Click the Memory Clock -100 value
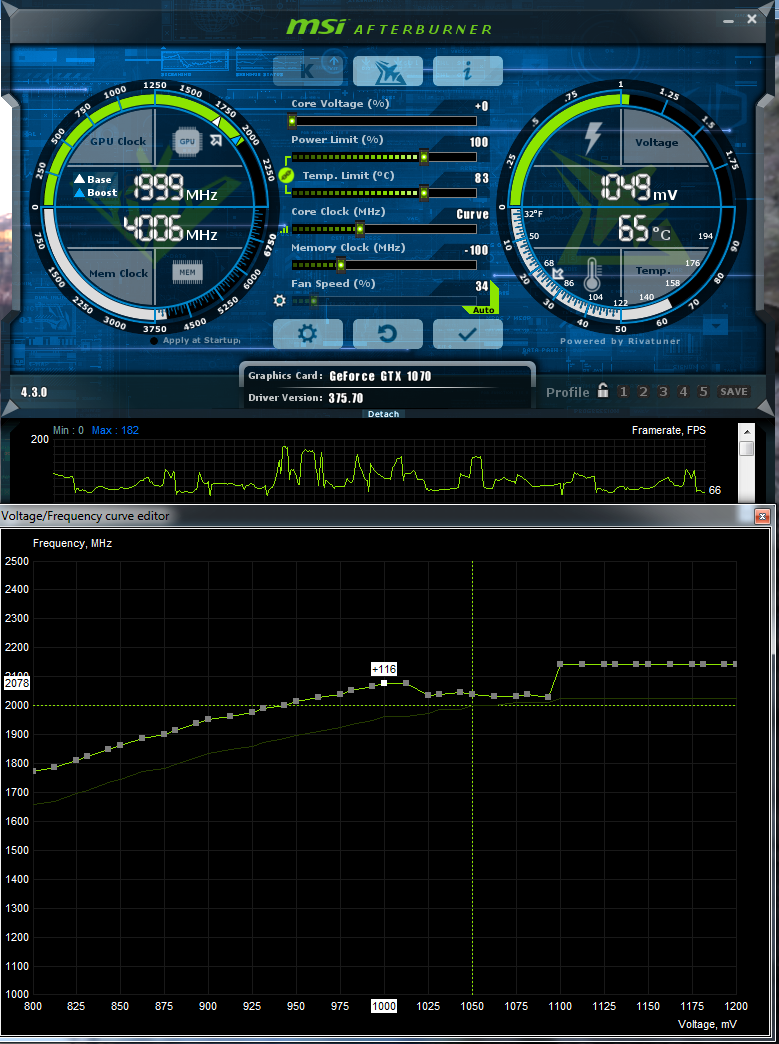779x1044 pixels. click(476, 250)
